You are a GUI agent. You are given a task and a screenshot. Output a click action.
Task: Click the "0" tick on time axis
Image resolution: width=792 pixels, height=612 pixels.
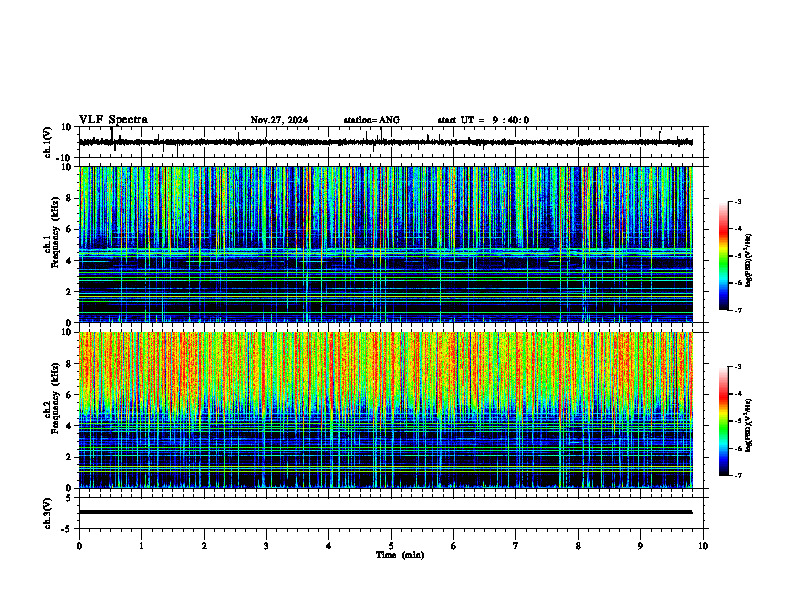pos(79,546)
